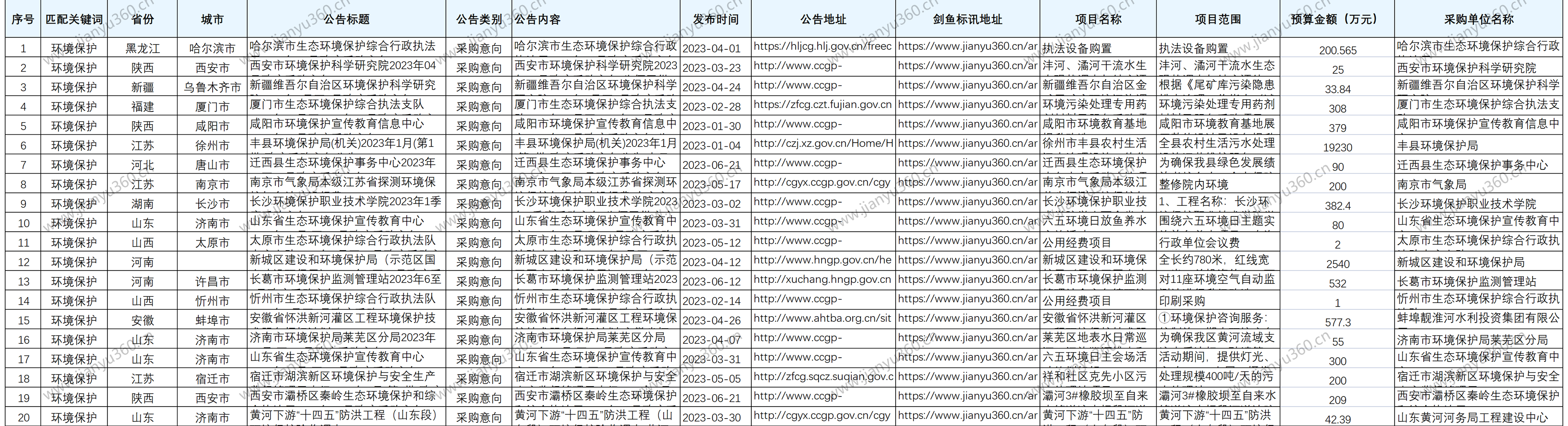
Task: Click the 项目范围 header cell
Action: click(1218, 19)
